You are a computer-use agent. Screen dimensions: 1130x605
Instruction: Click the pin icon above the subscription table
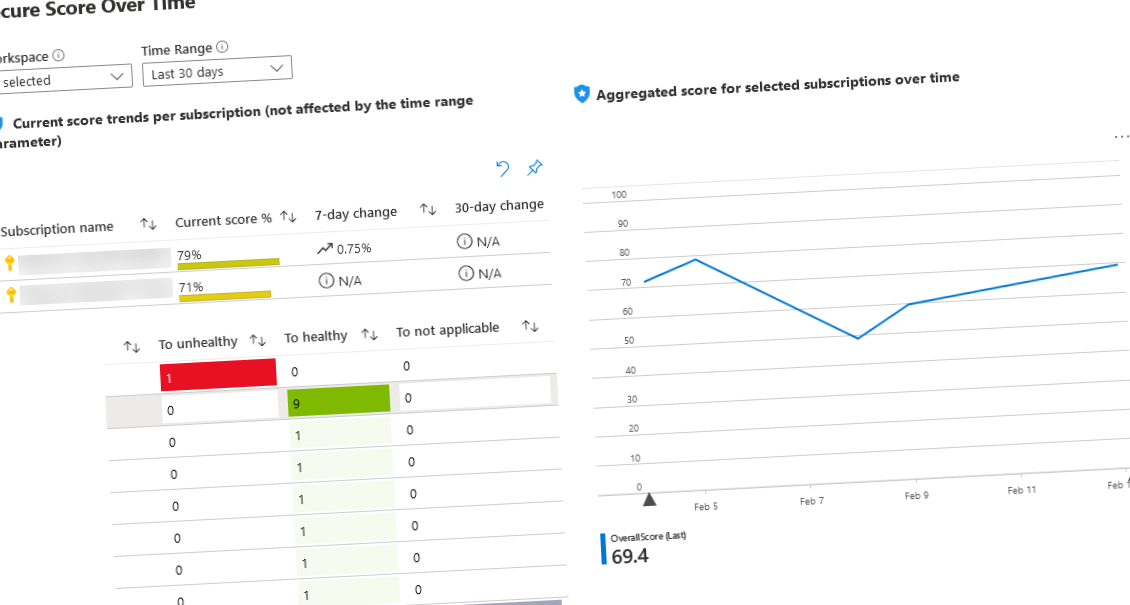coord(535,167)
